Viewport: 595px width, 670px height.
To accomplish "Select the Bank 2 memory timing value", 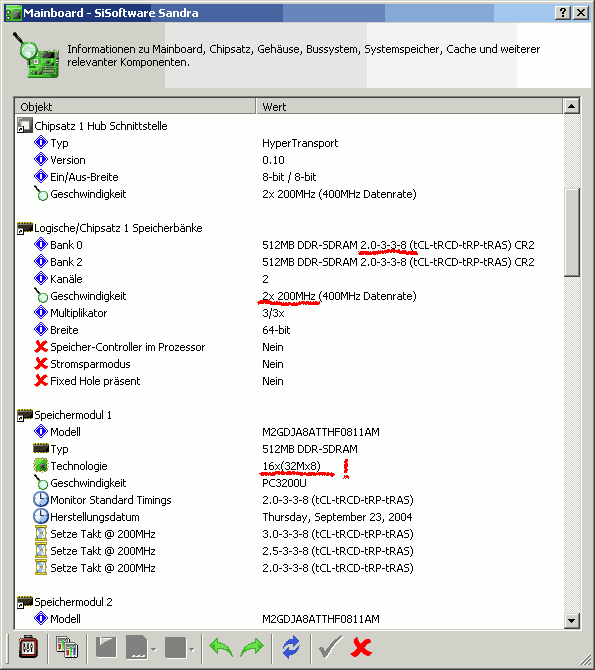I will point(398,262).
